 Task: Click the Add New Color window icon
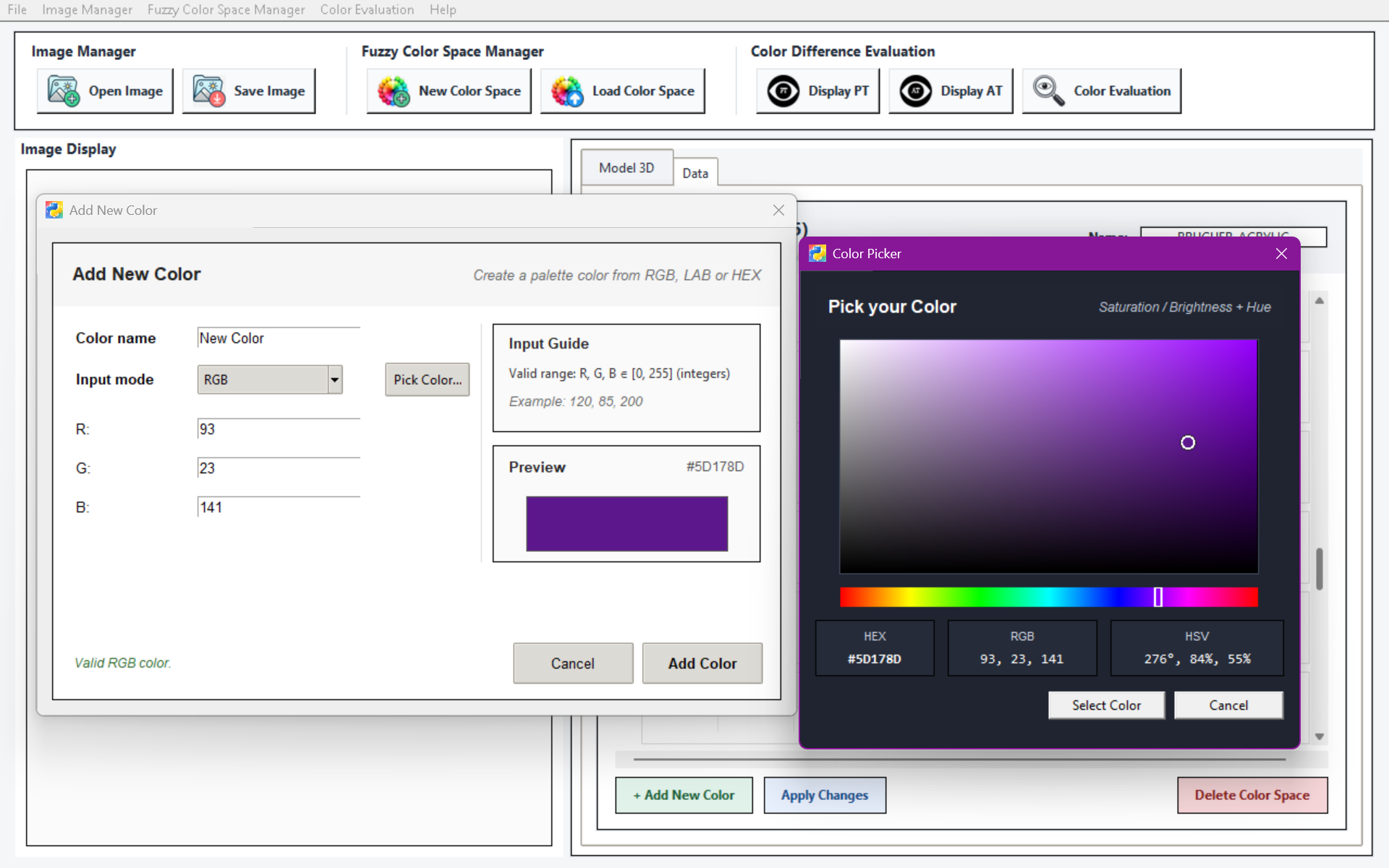tap(54, 210)
